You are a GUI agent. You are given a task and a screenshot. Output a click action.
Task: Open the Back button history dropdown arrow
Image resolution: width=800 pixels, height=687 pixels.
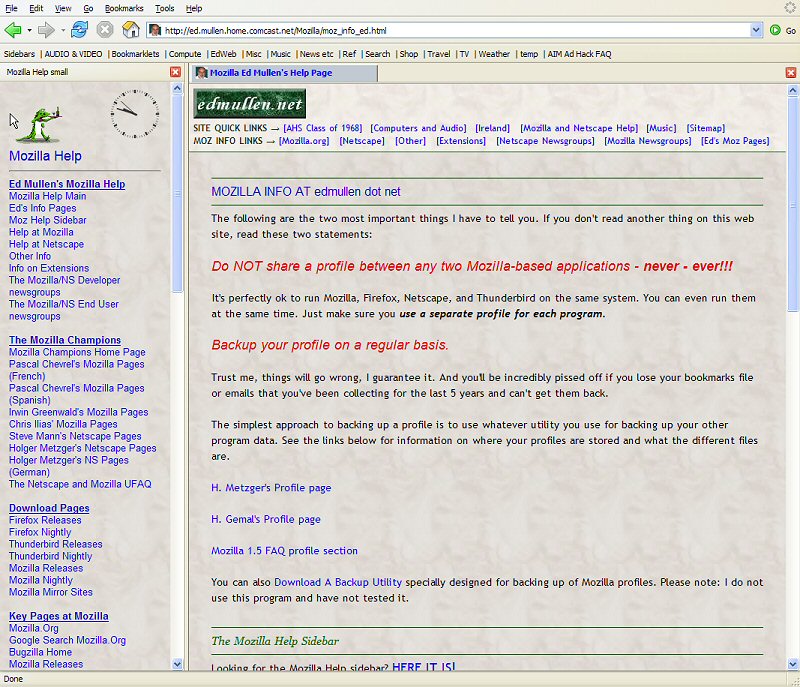pos(29,30)
